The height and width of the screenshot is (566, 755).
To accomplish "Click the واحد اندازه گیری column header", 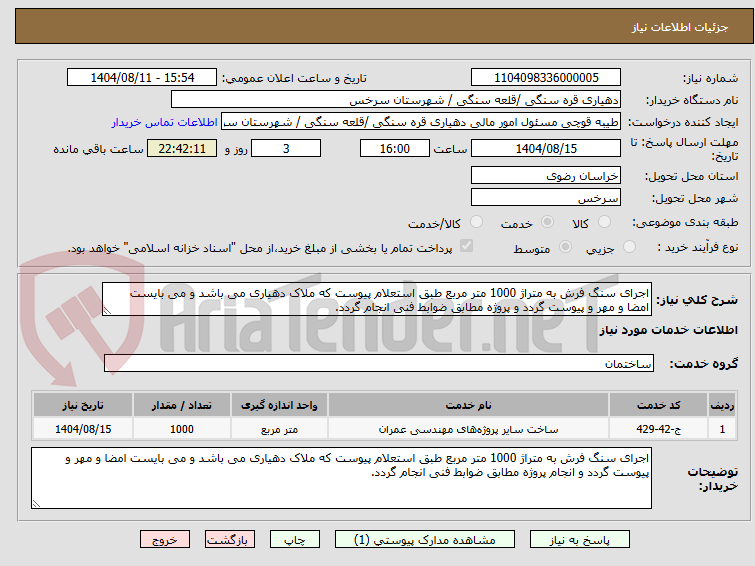I will [x=279, y=405].
